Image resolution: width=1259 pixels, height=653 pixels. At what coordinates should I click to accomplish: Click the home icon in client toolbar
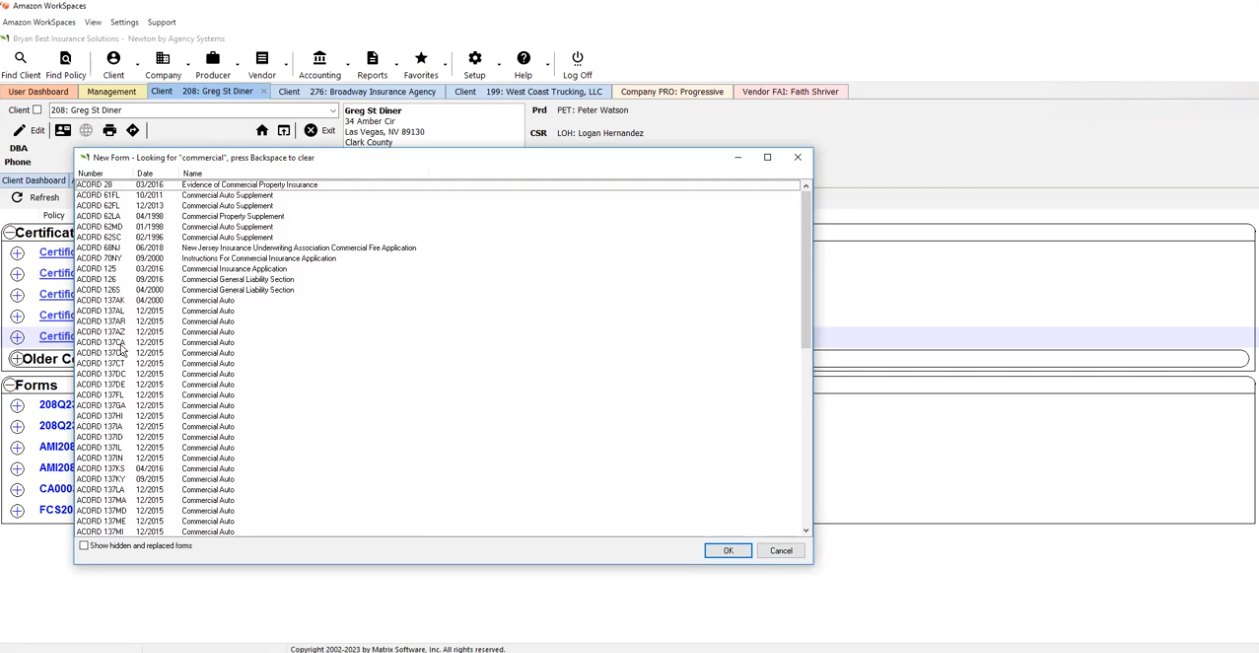[x=262, y=131]
